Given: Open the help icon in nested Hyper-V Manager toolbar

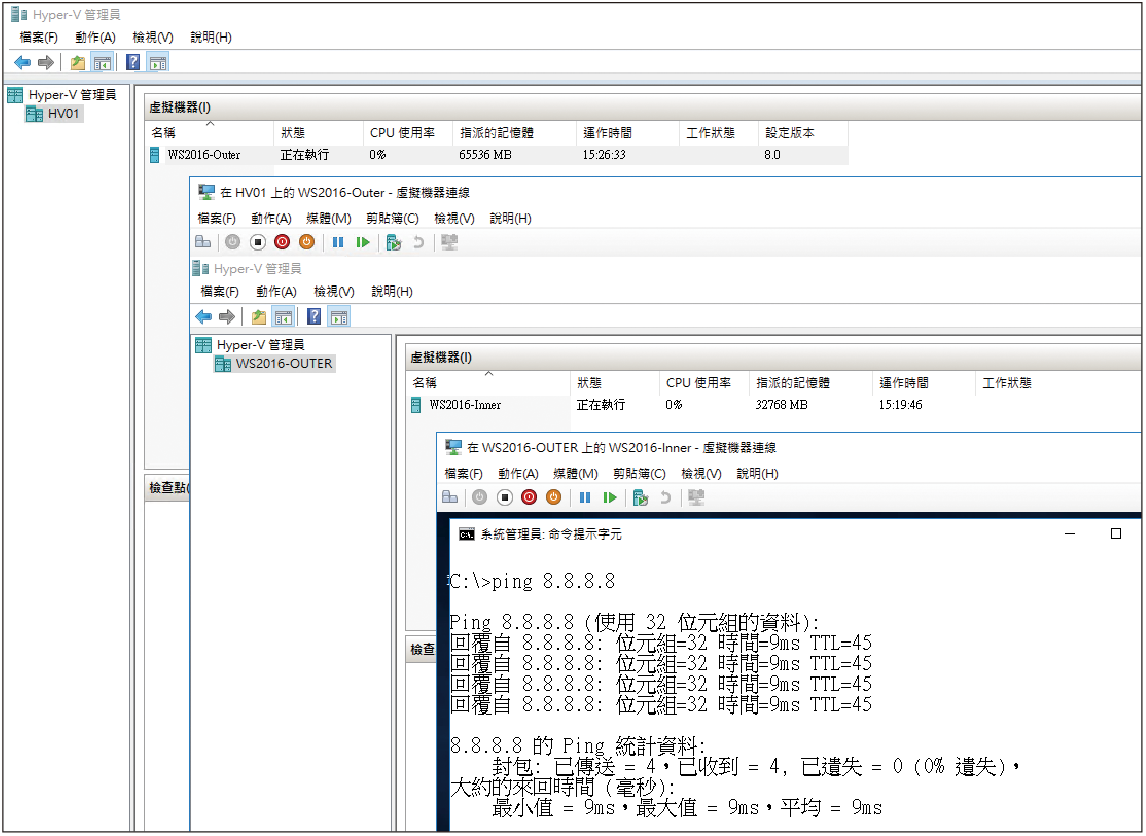Looking at the screenshot, I should (x=314, y=316).
